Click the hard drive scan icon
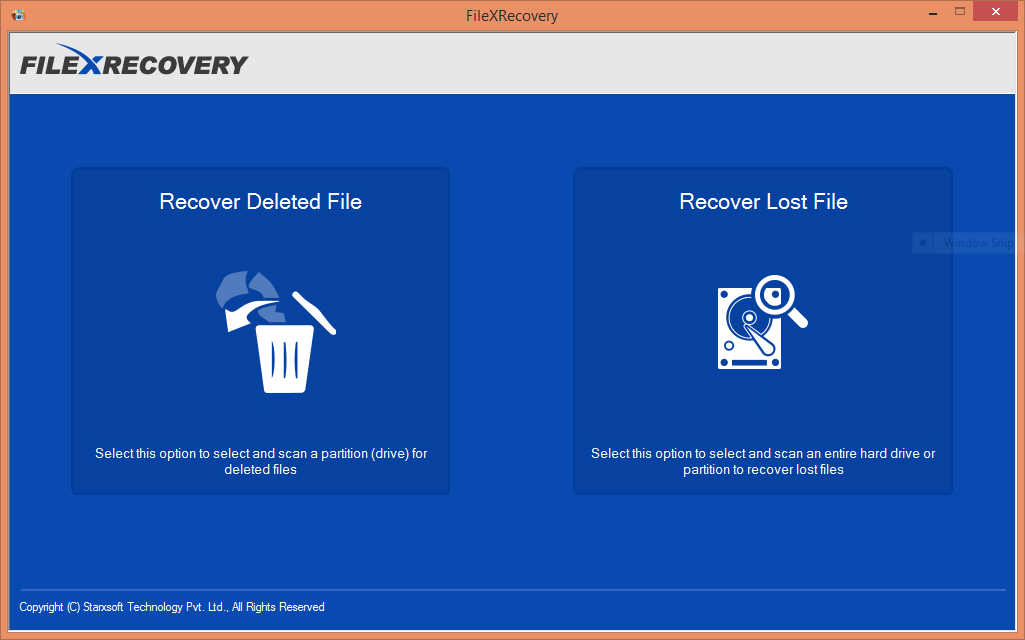The image size is (1025, 640). [747, 329]
